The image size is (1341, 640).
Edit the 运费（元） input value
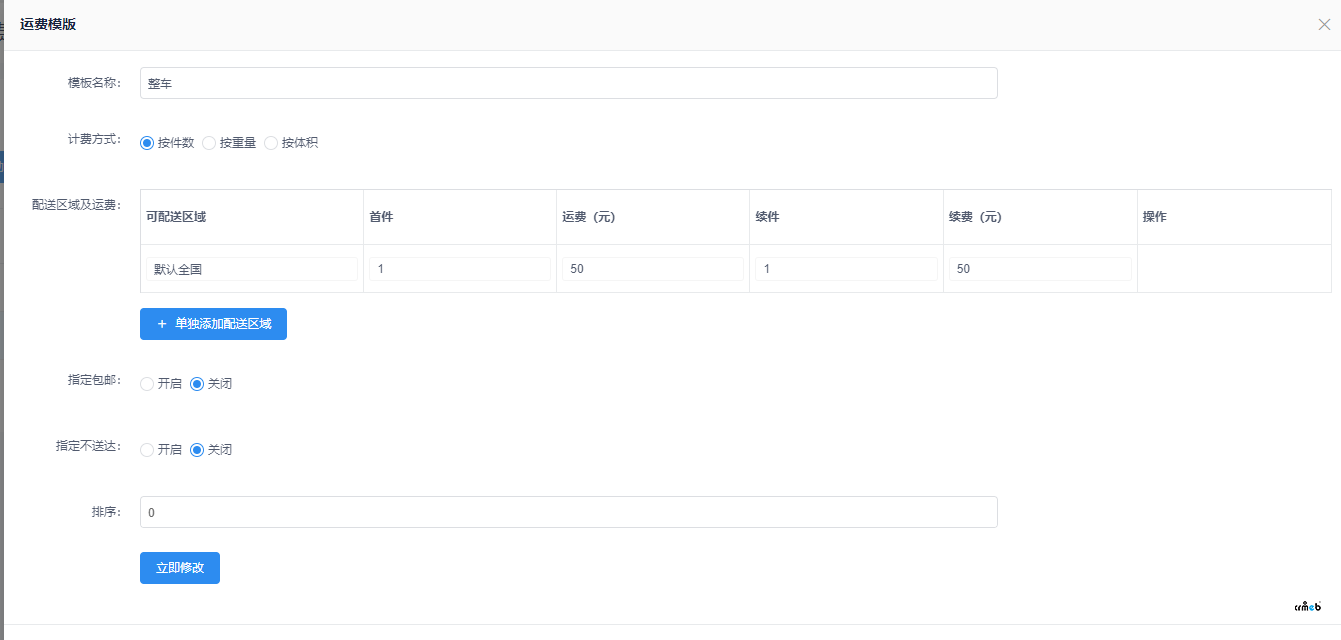(x=652, y=269)
